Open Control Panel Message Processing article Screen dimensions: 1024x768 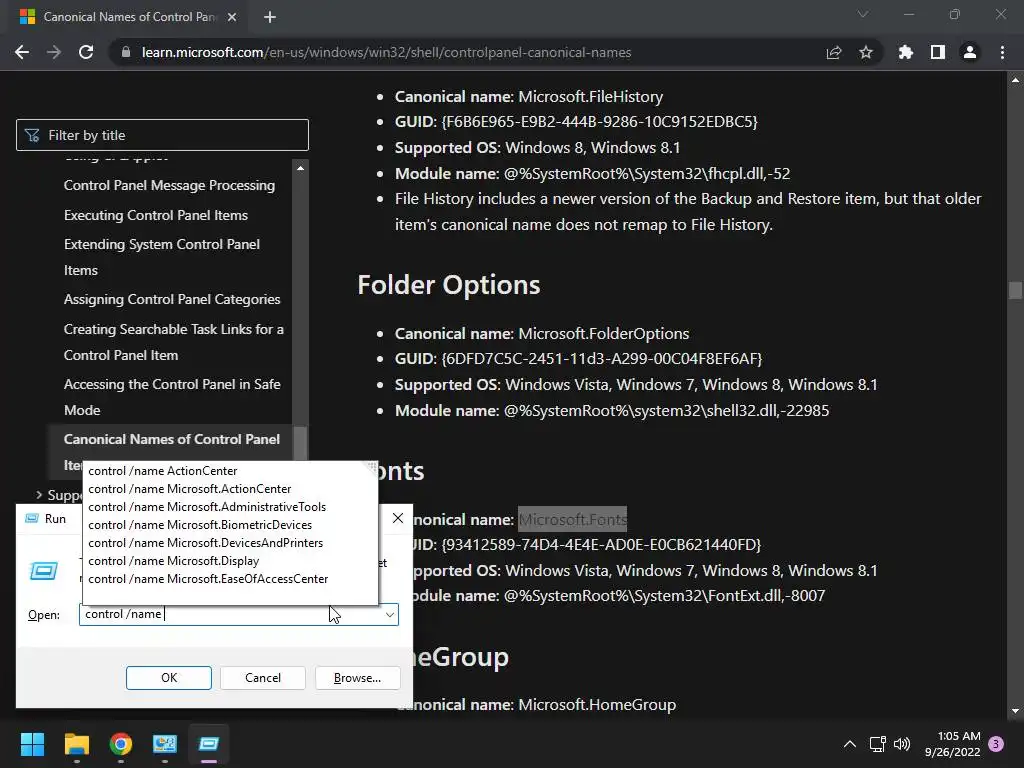coord(169,185)
